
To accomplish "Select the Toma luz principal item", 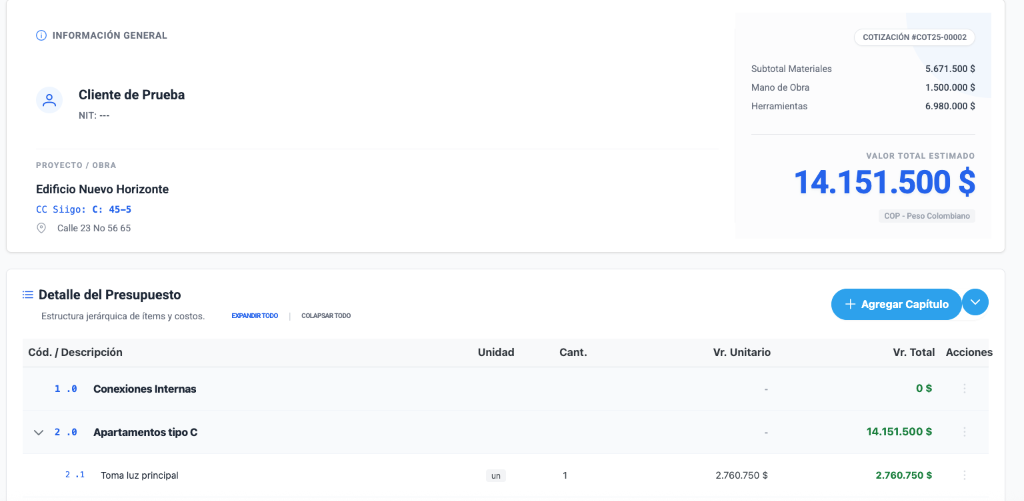I will [139, 476].
